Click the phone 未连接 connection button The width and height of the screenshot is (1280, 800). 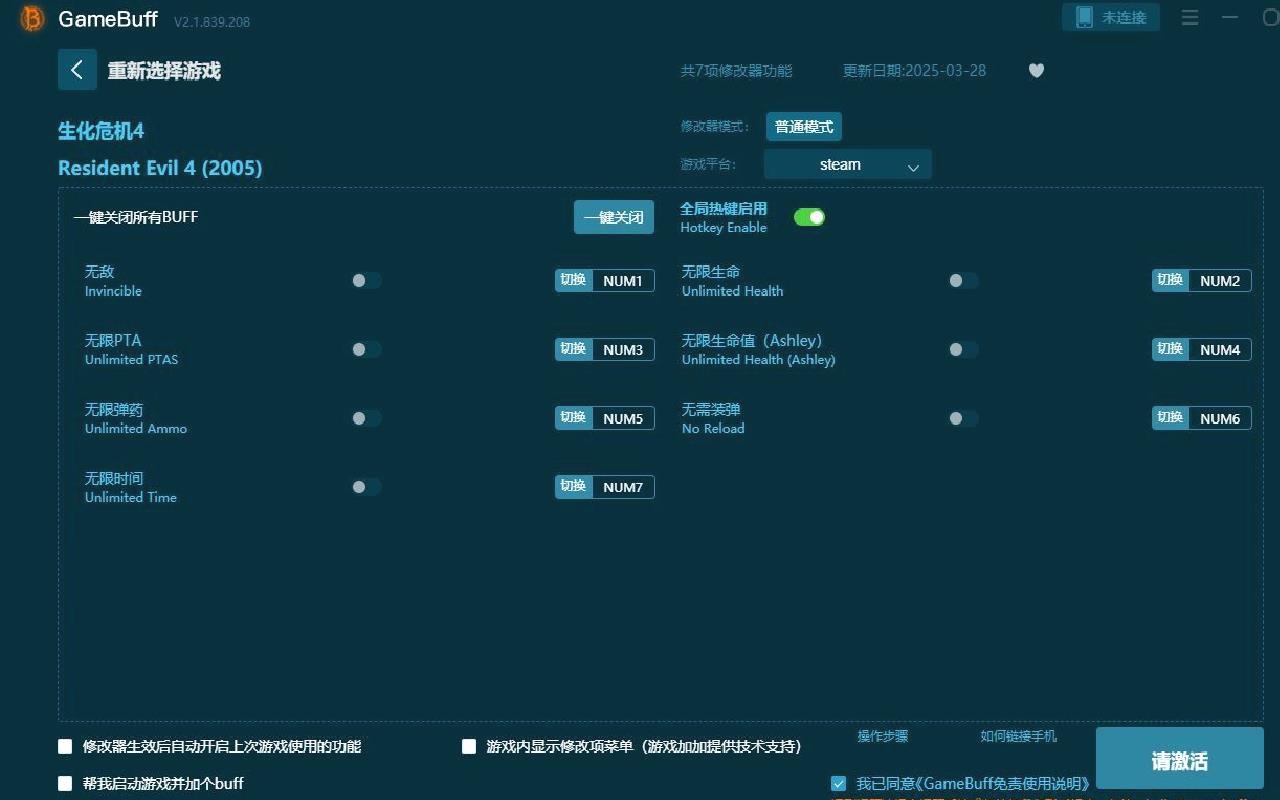(x=1111, y=17)
